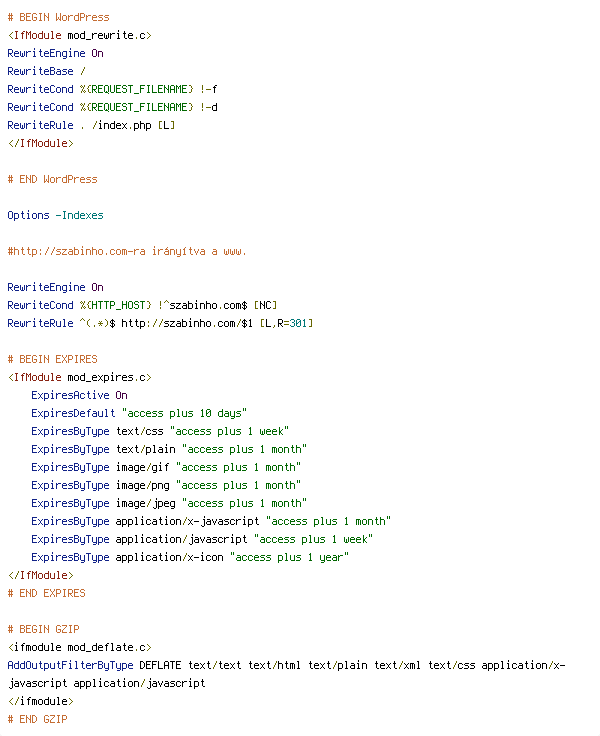Click the closing '</ifmodule>' tag

coord(41,701)
